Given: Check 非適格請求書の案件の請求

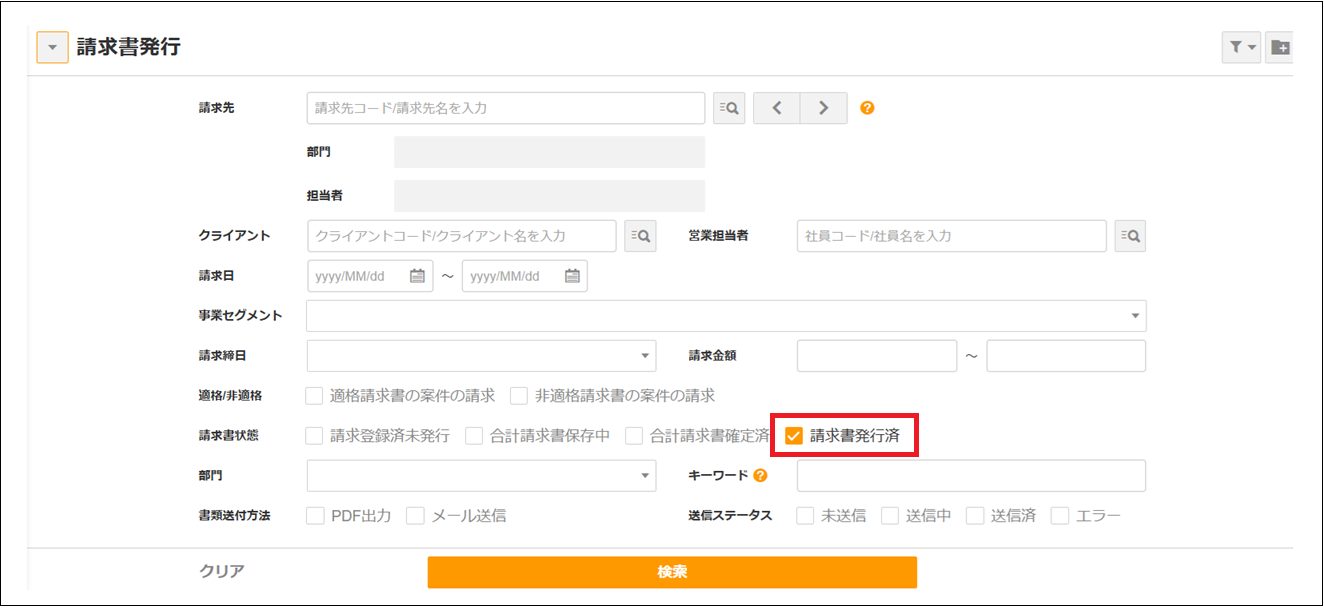Looking at the screenshot, I should [519, 396].
